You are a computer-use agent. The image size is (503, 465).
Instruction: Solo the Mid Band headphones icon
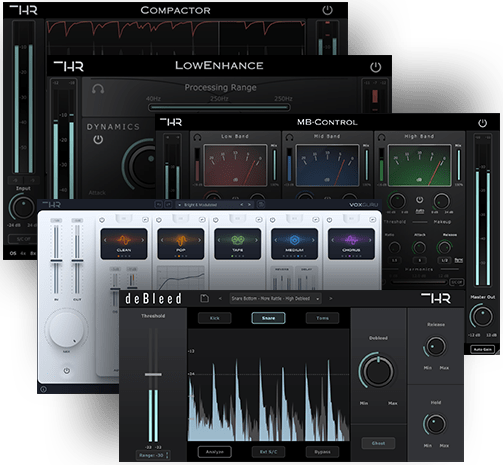[x=290, y=137]
